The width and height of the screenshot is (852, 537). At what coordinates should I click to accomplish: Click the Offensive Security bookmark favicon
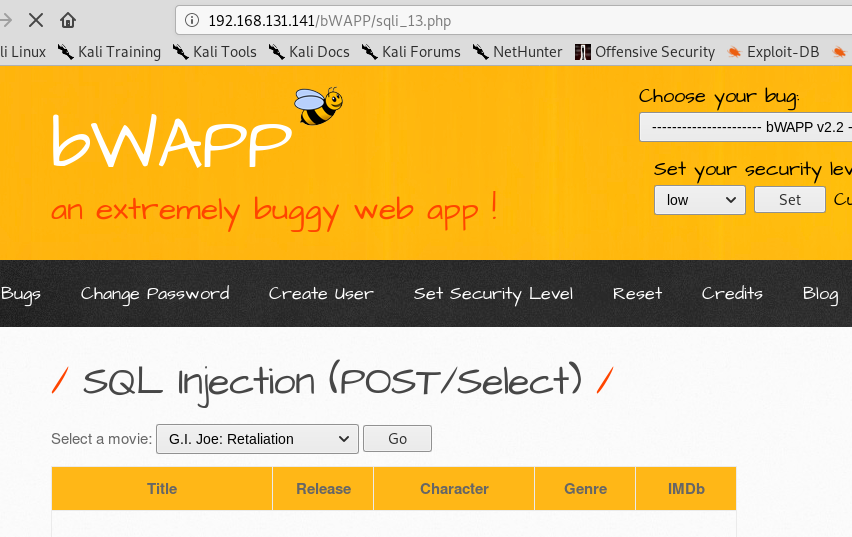pos(582,52)
